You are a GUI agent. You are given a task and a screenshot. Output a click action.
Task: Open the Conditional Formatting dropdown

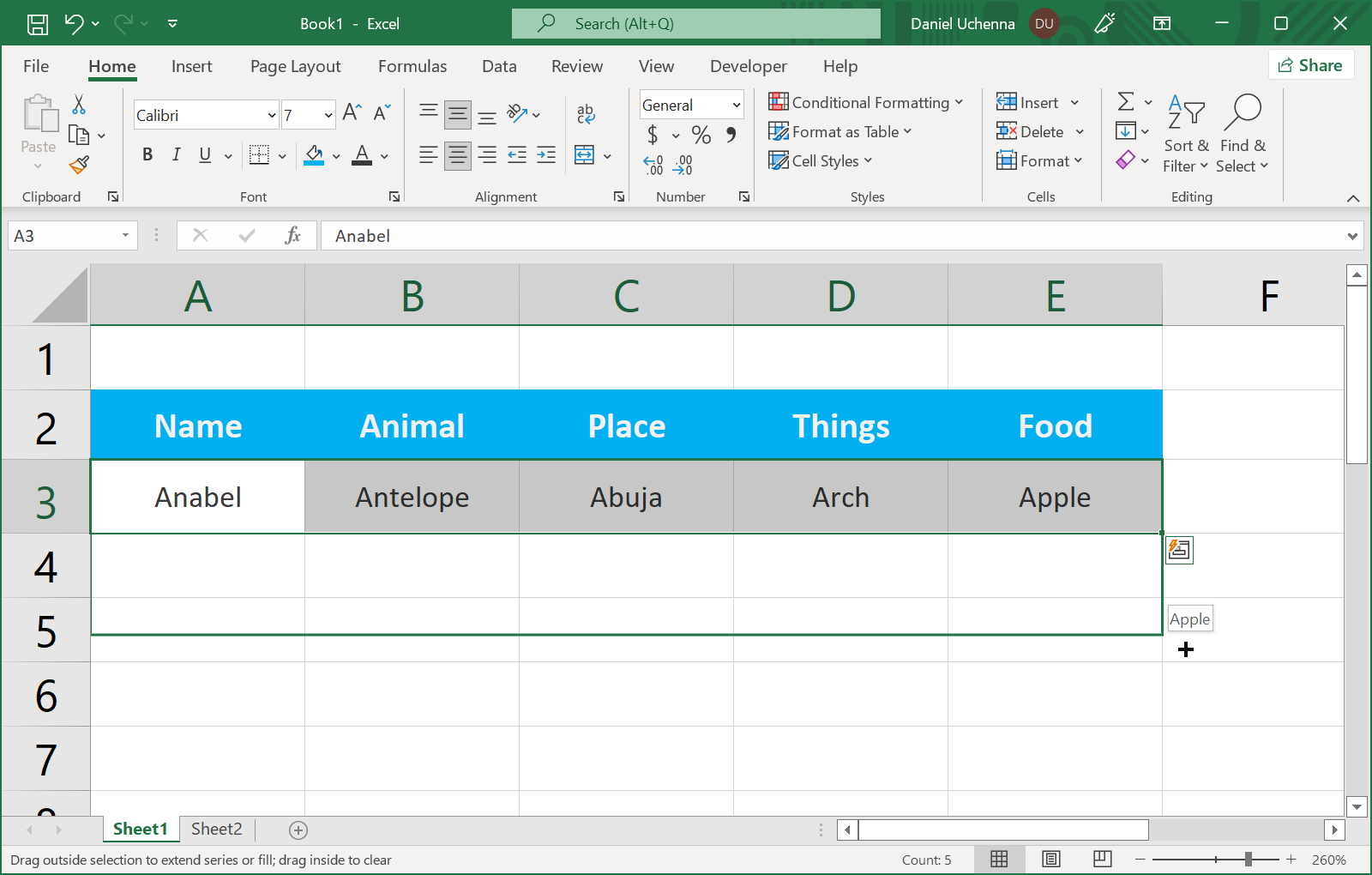click(865, 103)
